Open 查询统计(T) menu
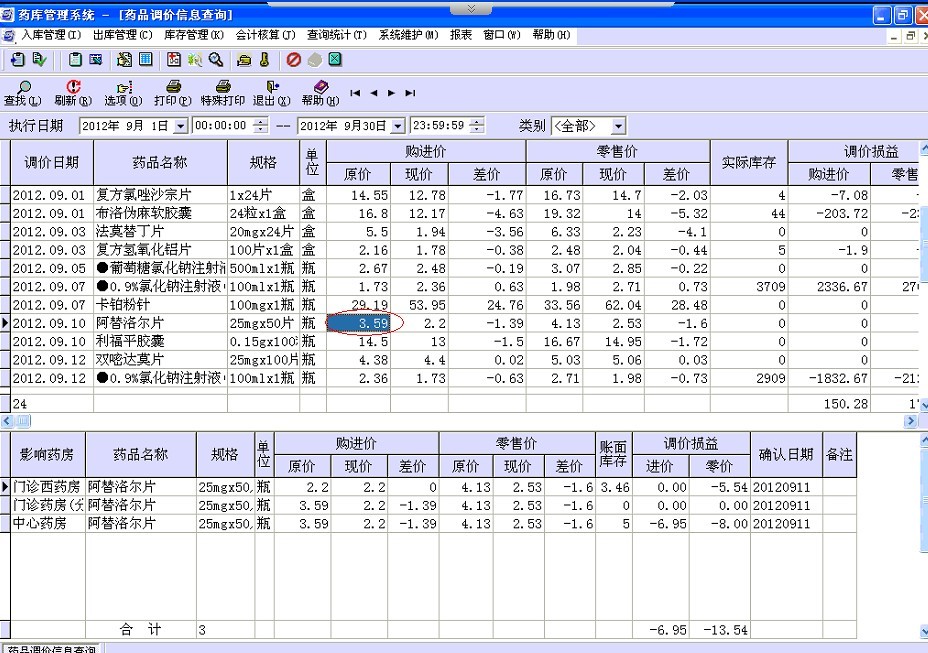The width and height of the screenshot is (928, 653). point(337,35)
